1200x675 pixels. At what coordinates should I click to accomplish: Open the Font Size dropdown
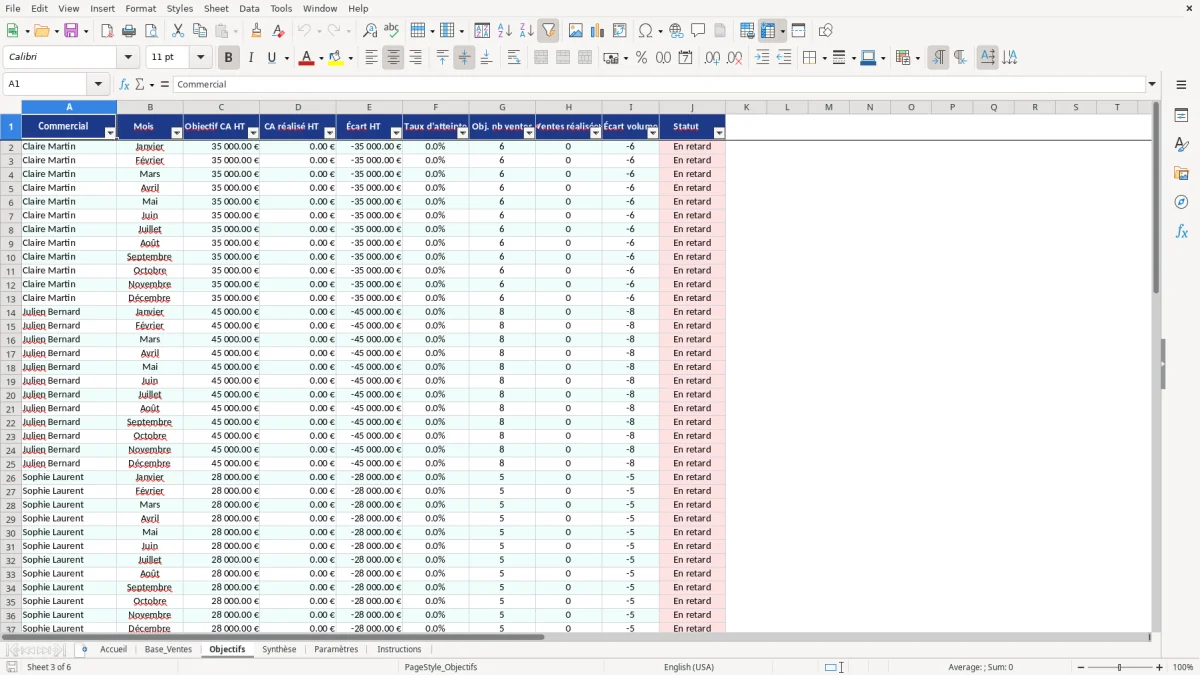click(200, 58)
